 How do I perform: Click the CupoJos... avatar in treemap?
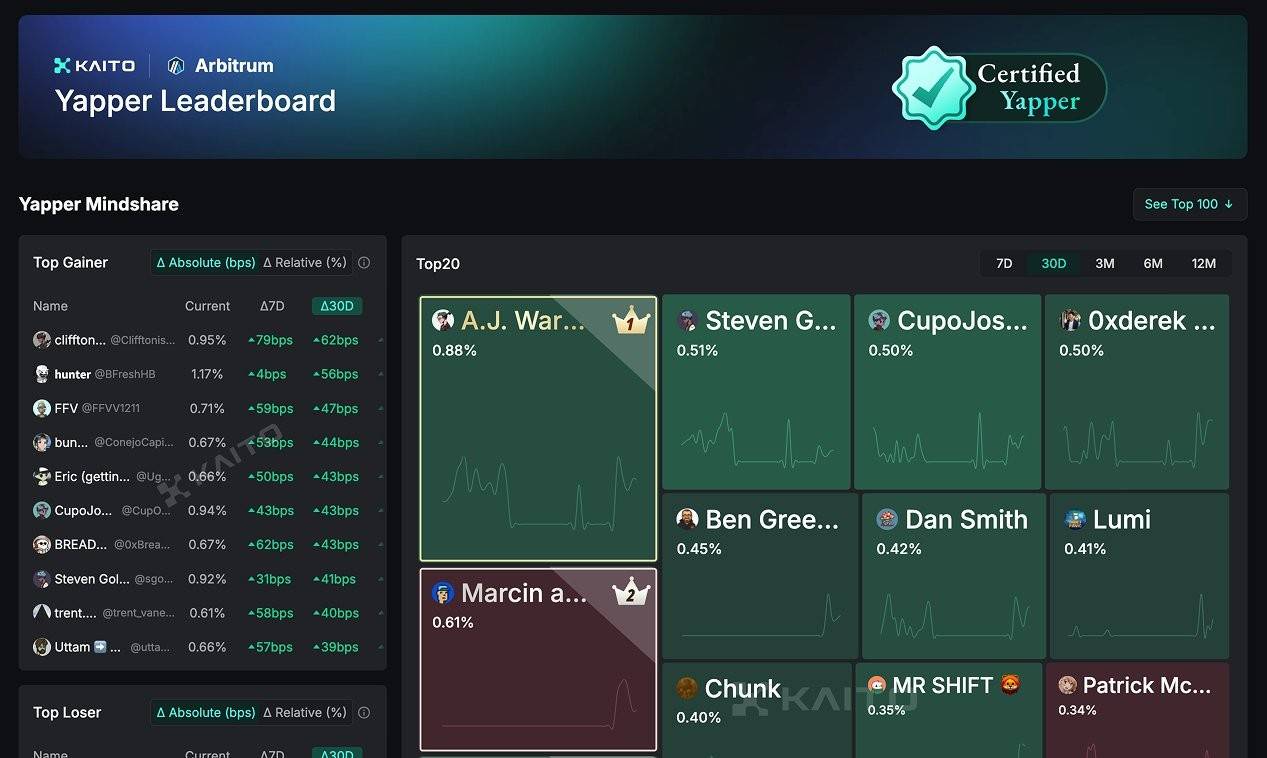click(x=879, y=320)
